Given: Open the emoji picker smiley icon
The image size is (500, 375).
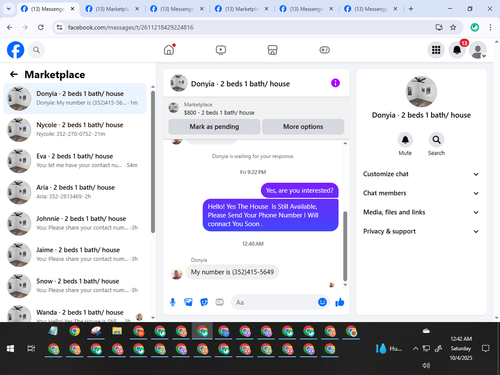Looking at the screenshot, I should (x=322, y=302).
